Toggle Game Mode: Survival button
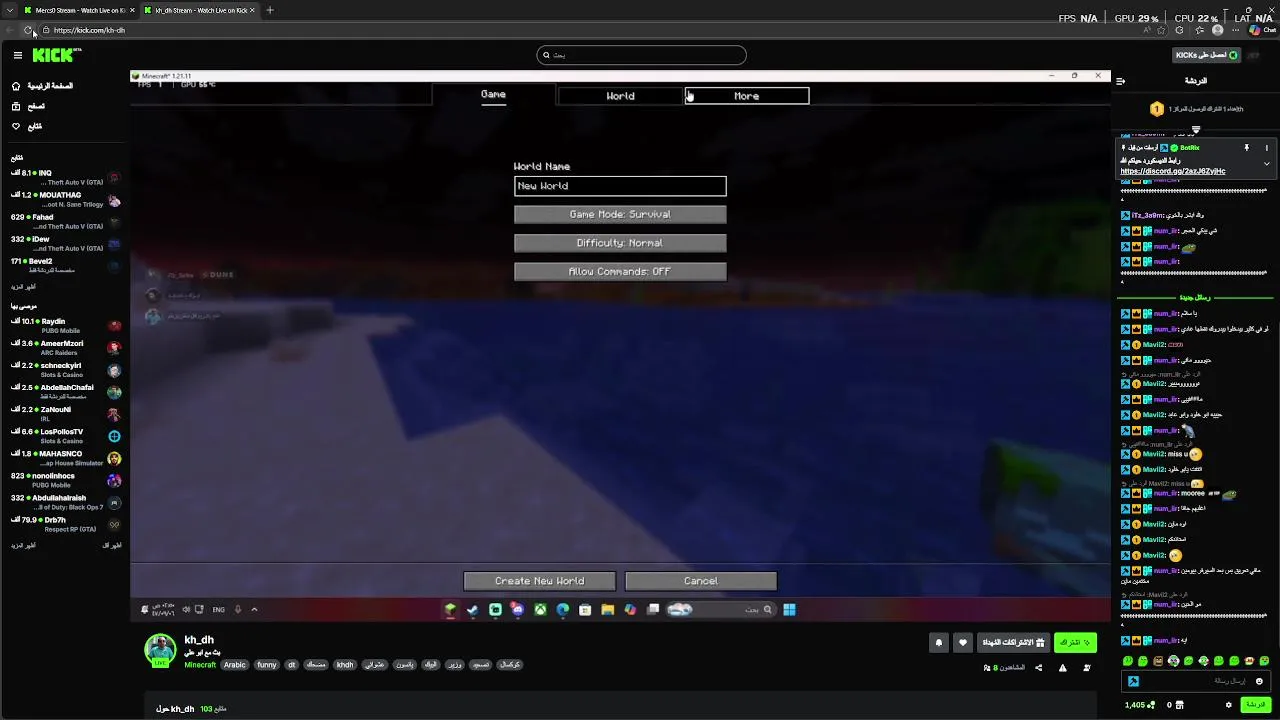 (x=620, y=214)
